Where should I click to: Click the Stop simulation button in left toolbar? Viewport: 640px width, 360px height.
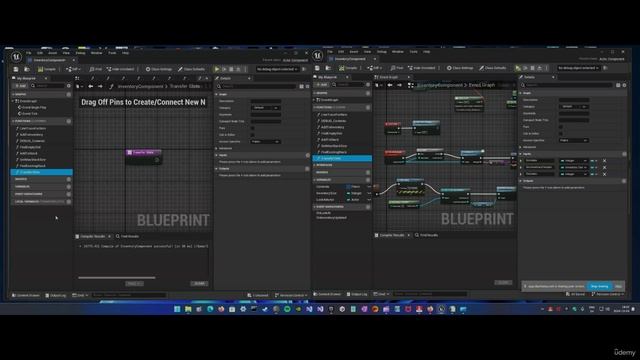click(231, 69)
